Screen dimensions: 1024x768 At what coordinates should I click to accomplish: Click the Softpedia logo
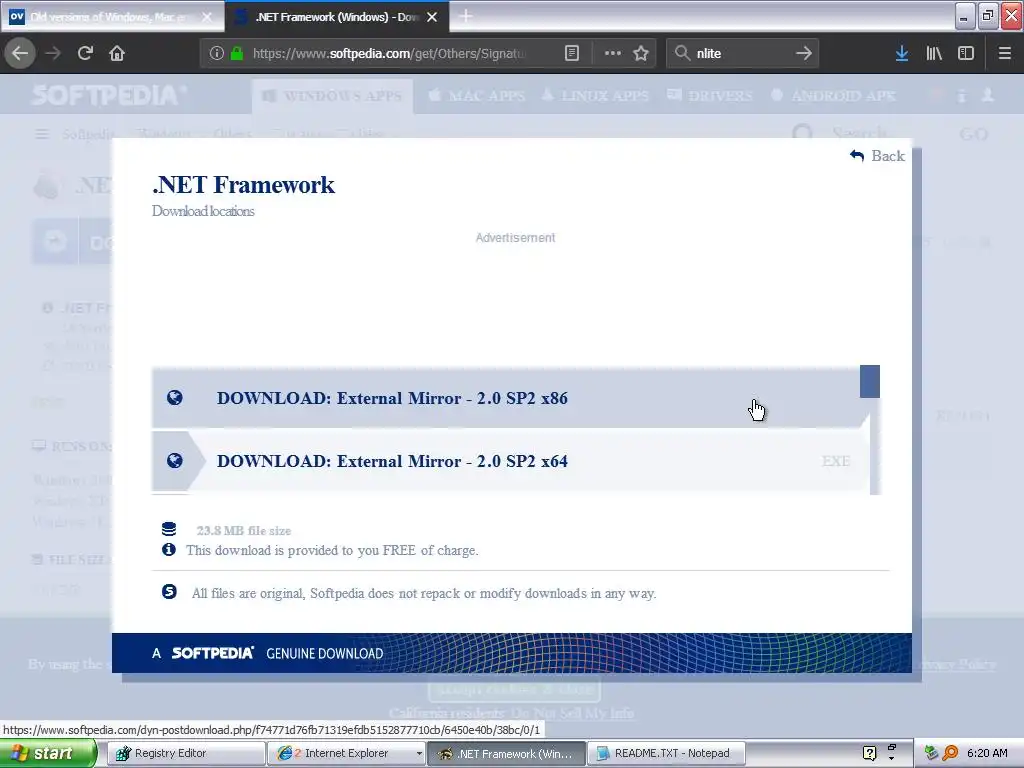(x=108, y=95)
